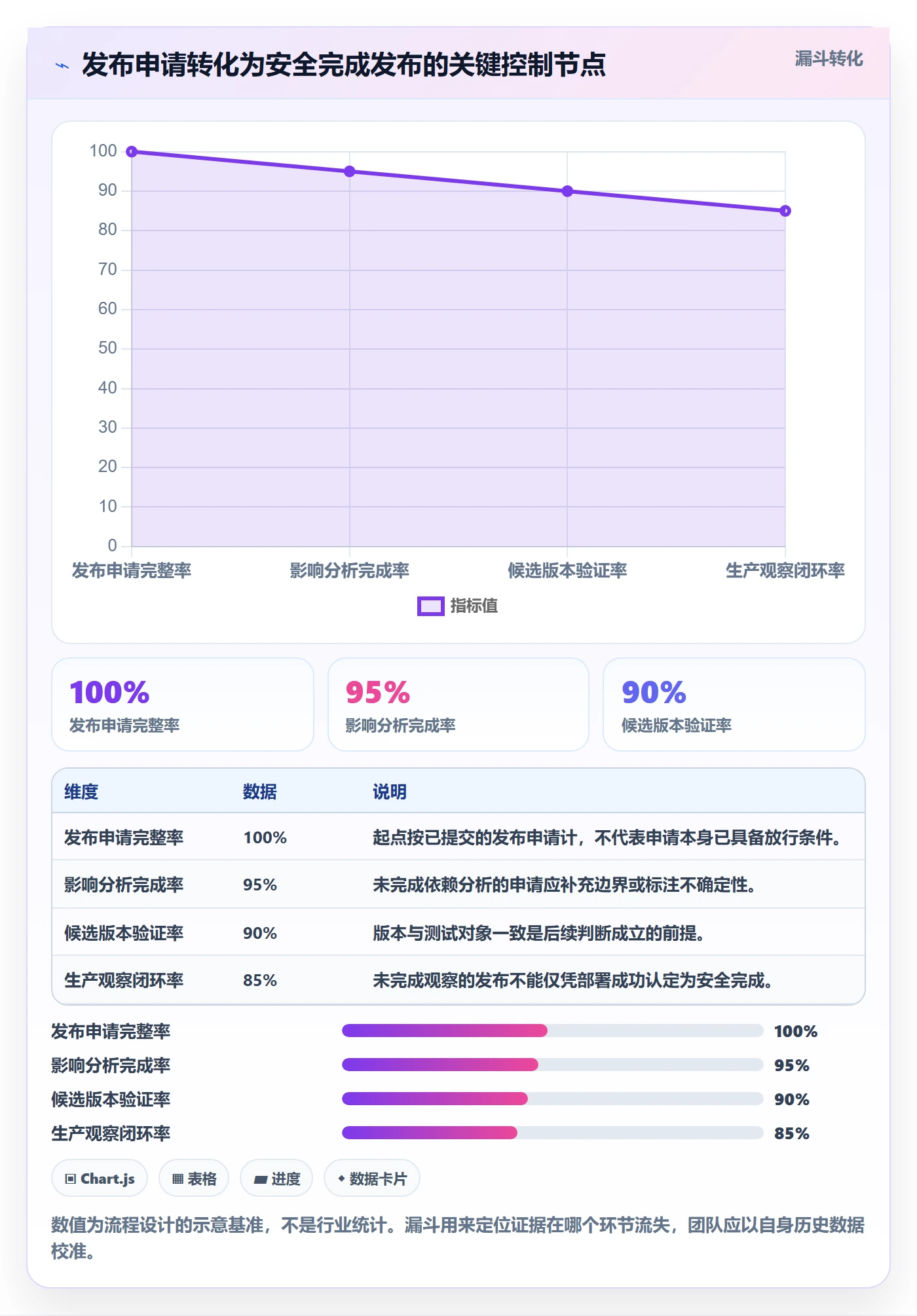Click the chart data point at 候选版本验证率
Image resolution: width=917 pixels, height=1316 pixels.
(x=567, y=191)
